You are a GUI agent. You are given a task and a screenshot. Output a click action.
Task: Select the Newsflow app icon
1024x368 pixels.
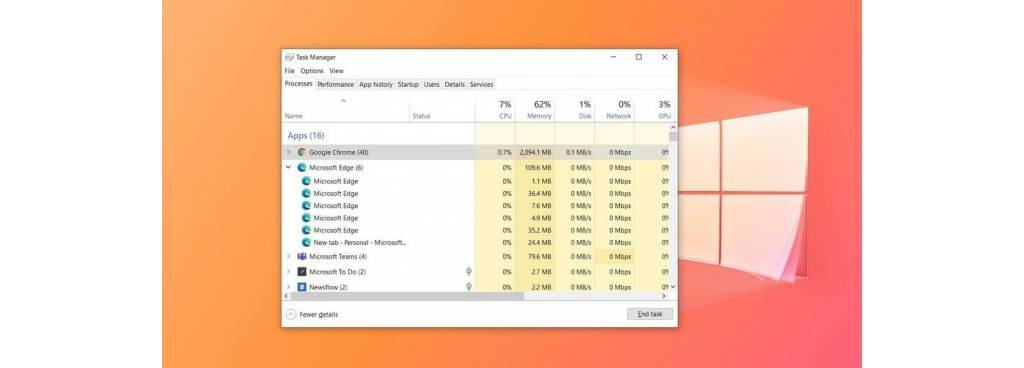coord(302,286)
